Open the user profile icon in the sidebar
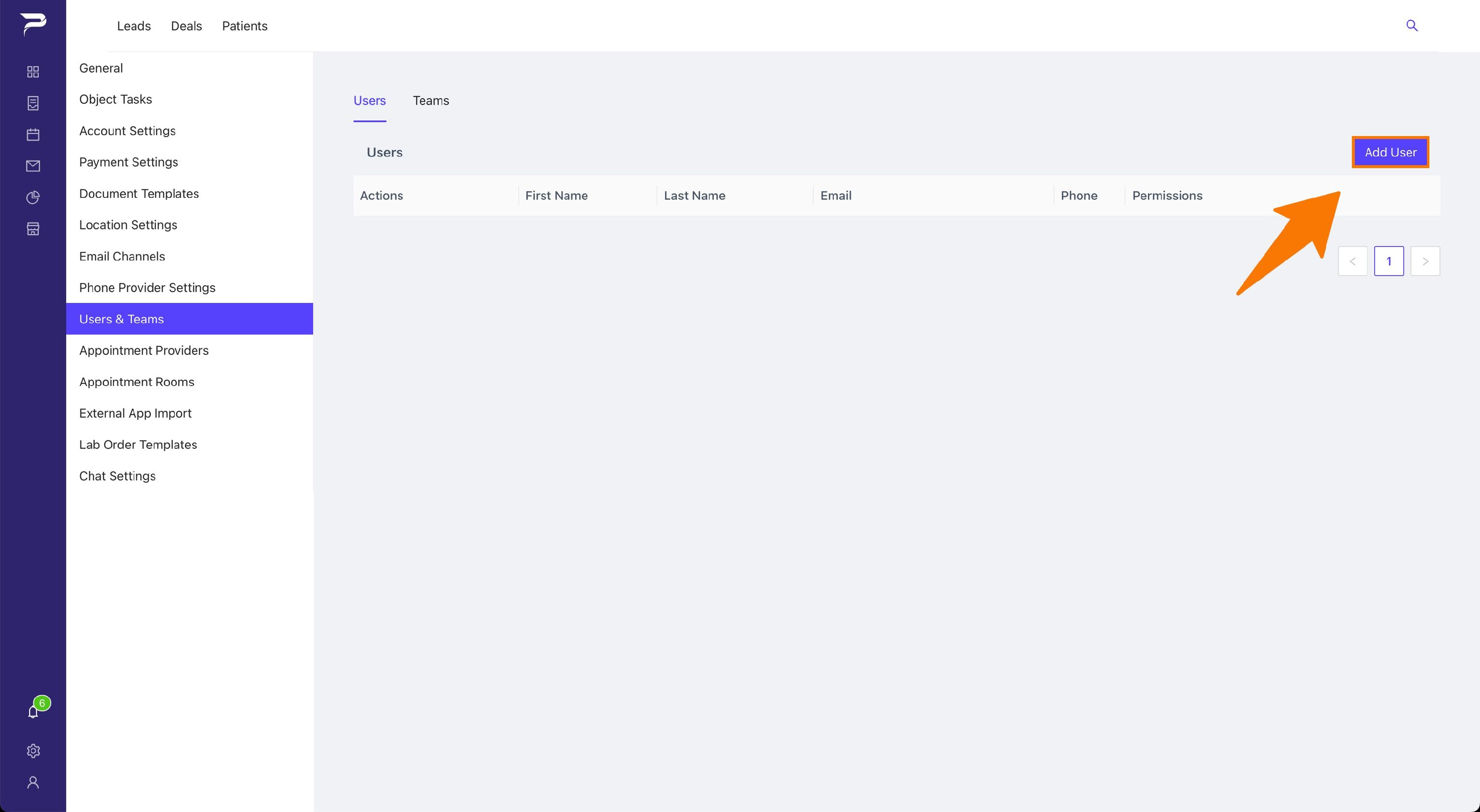This screenshot has width=1480, height=812. (33, 783)
